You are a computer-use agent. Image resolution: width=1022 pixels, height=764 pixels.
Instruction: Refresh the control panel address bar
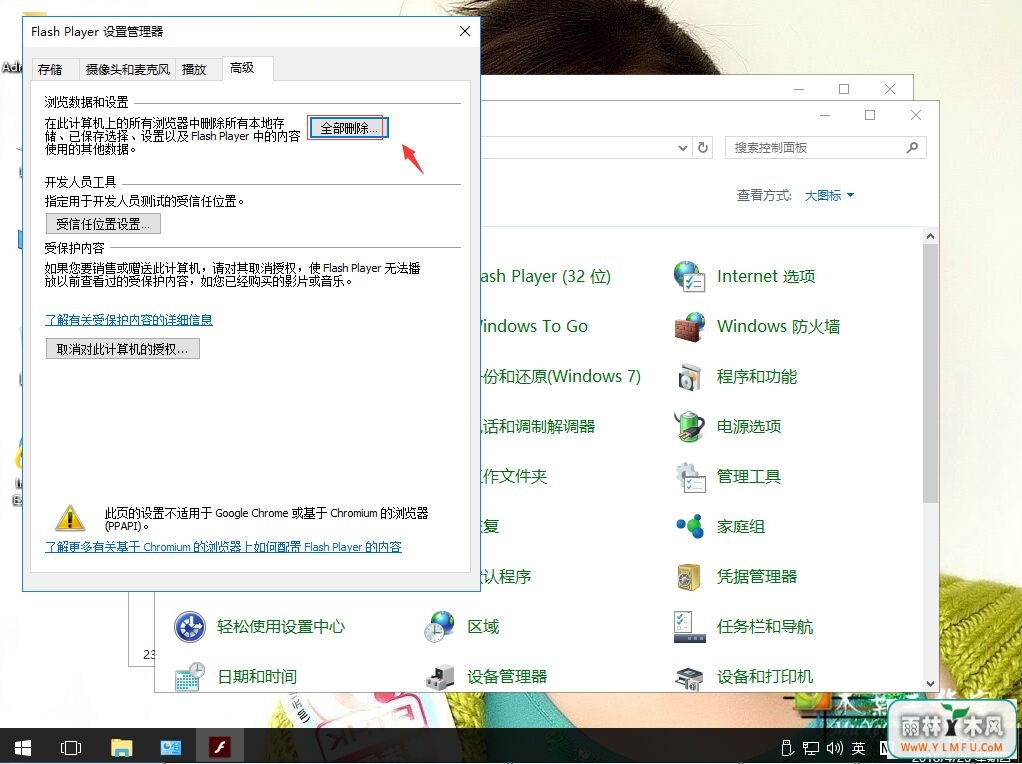tap(703, 148)
